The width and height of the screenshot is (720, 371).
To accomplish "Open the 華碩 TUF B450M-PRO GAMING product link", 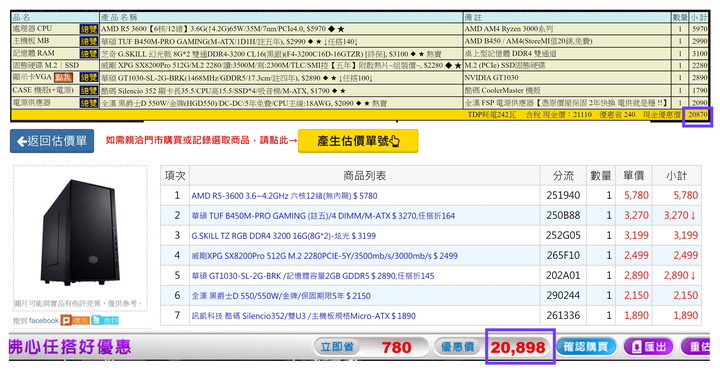I will (x=323, y=215).
